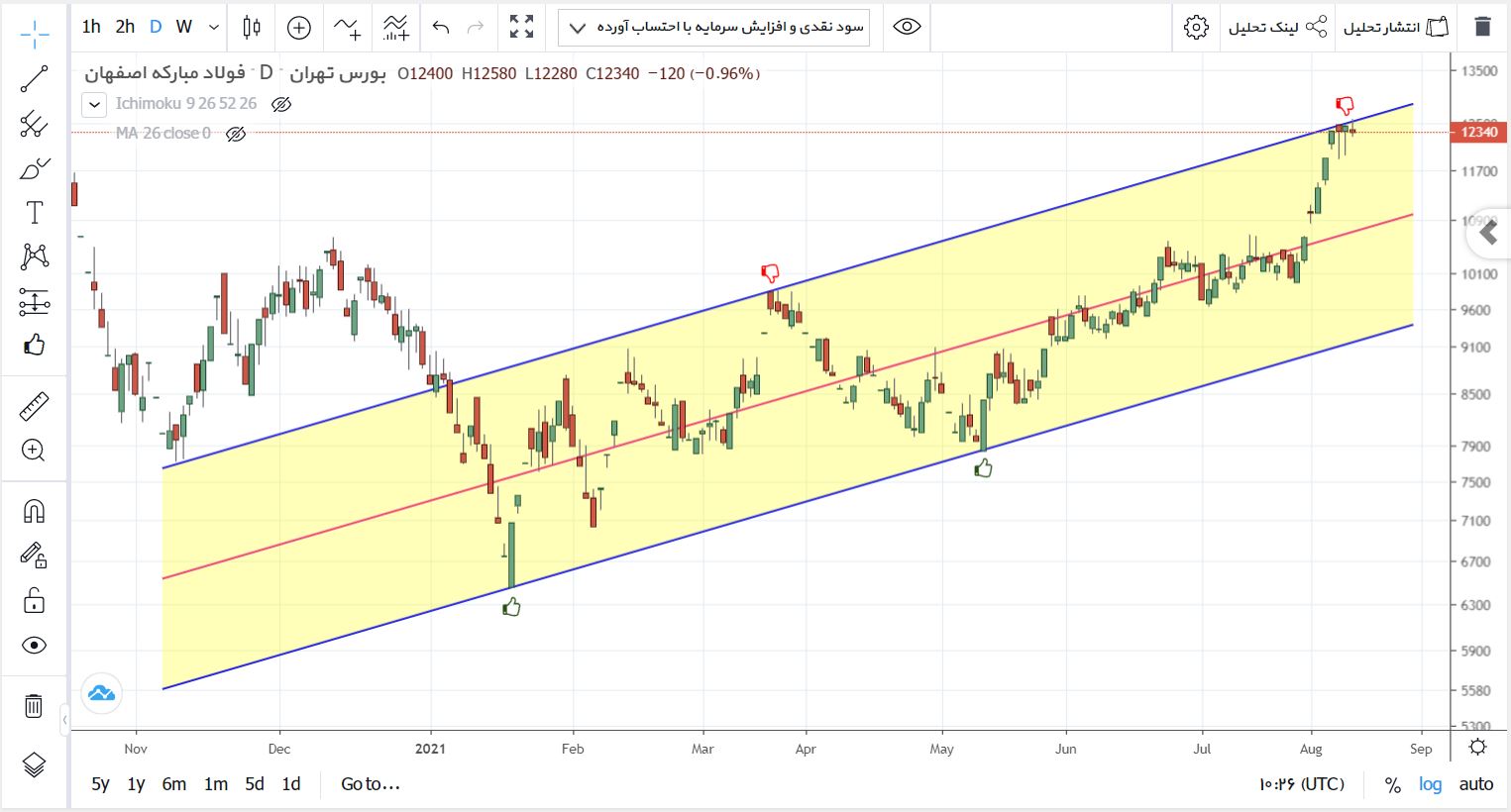Click the left sidebar collapse handle
The image size is (1511, 812).
pos(64,720)
